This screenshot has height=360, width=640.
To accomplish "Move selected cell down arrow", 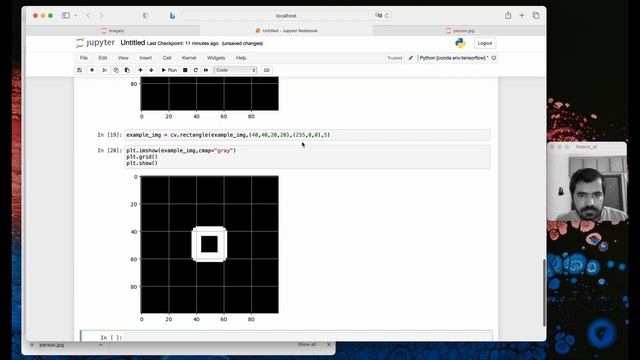I will [x=151, y=70].
